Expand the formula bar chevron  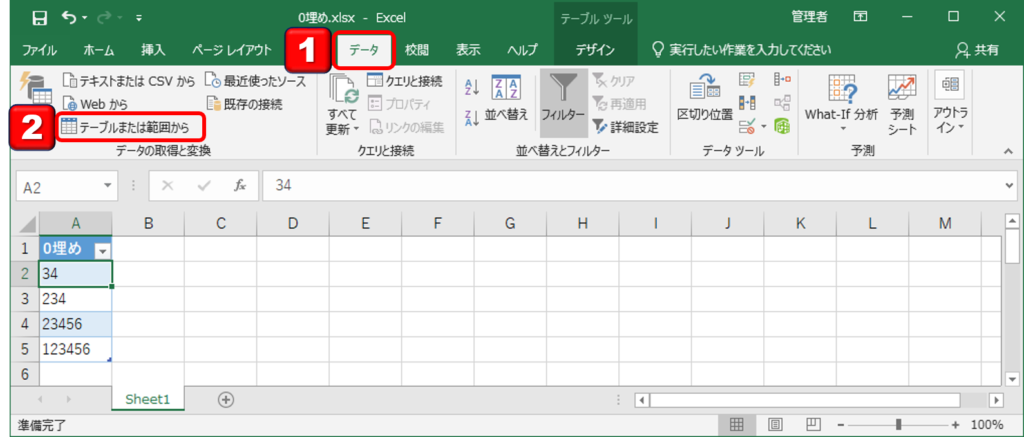tap(1012, 186)
